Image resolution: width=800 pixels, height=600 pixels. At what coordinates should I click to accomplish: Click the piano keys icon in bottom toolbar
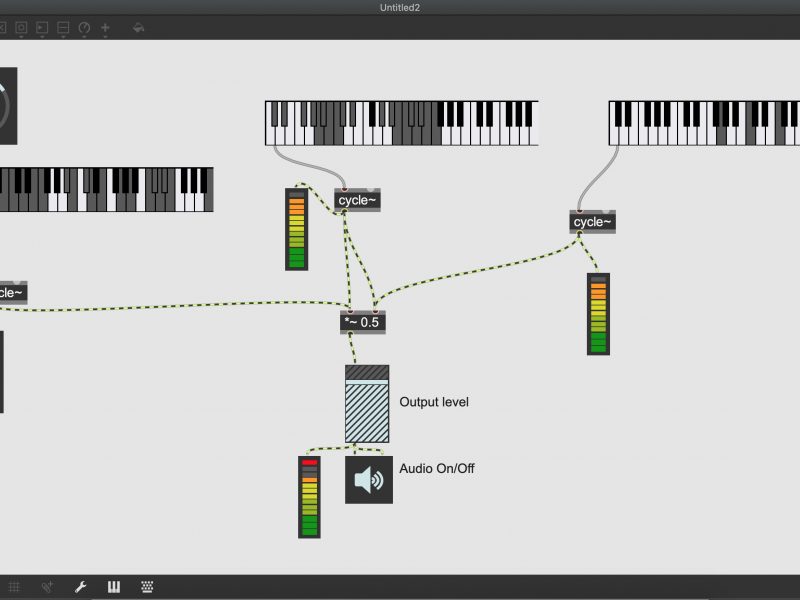click(114, 587)
